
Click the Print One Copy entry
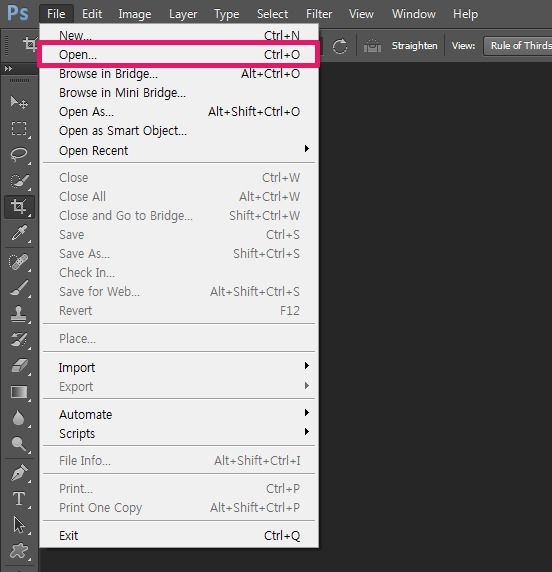pos(179,507)
